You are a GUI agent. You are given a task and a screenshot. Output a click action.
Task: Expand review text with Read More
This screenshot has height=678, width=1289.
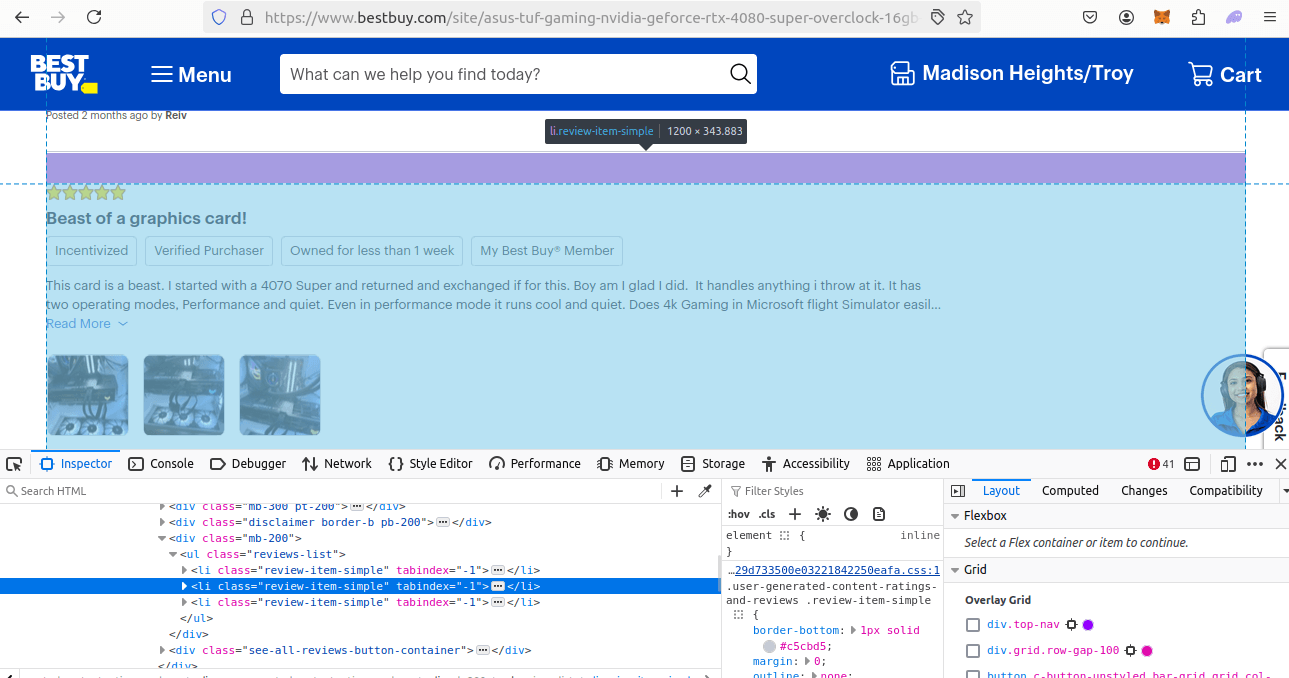click(87, 323)
